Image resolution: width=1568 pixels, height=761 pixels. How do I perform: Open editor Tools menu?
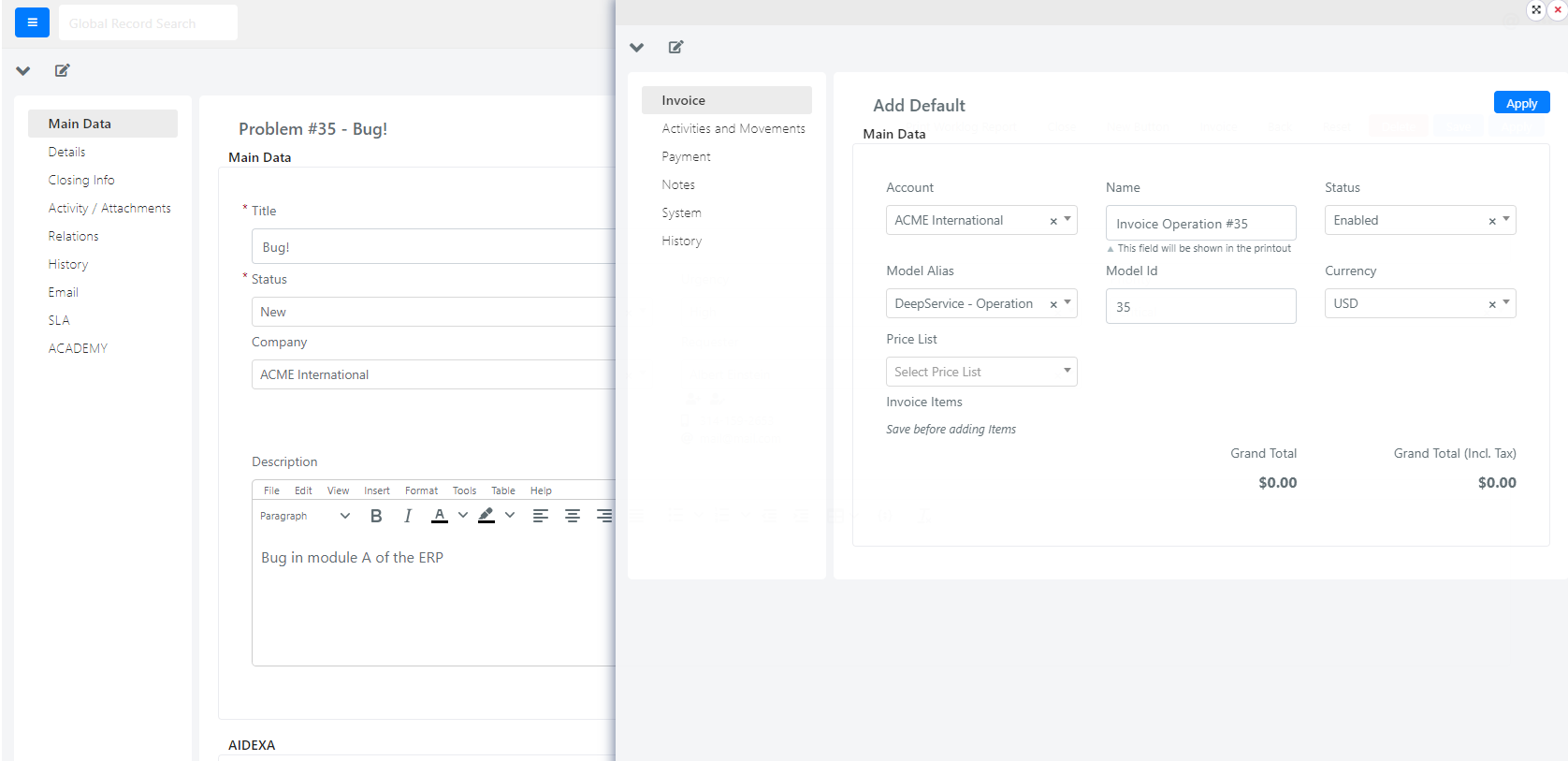[464, 490]
